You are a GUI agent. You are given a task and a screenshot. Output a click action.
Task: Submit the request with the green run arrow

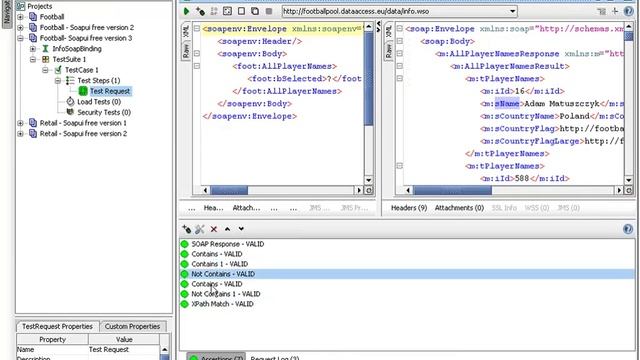(x=187, y=11)
